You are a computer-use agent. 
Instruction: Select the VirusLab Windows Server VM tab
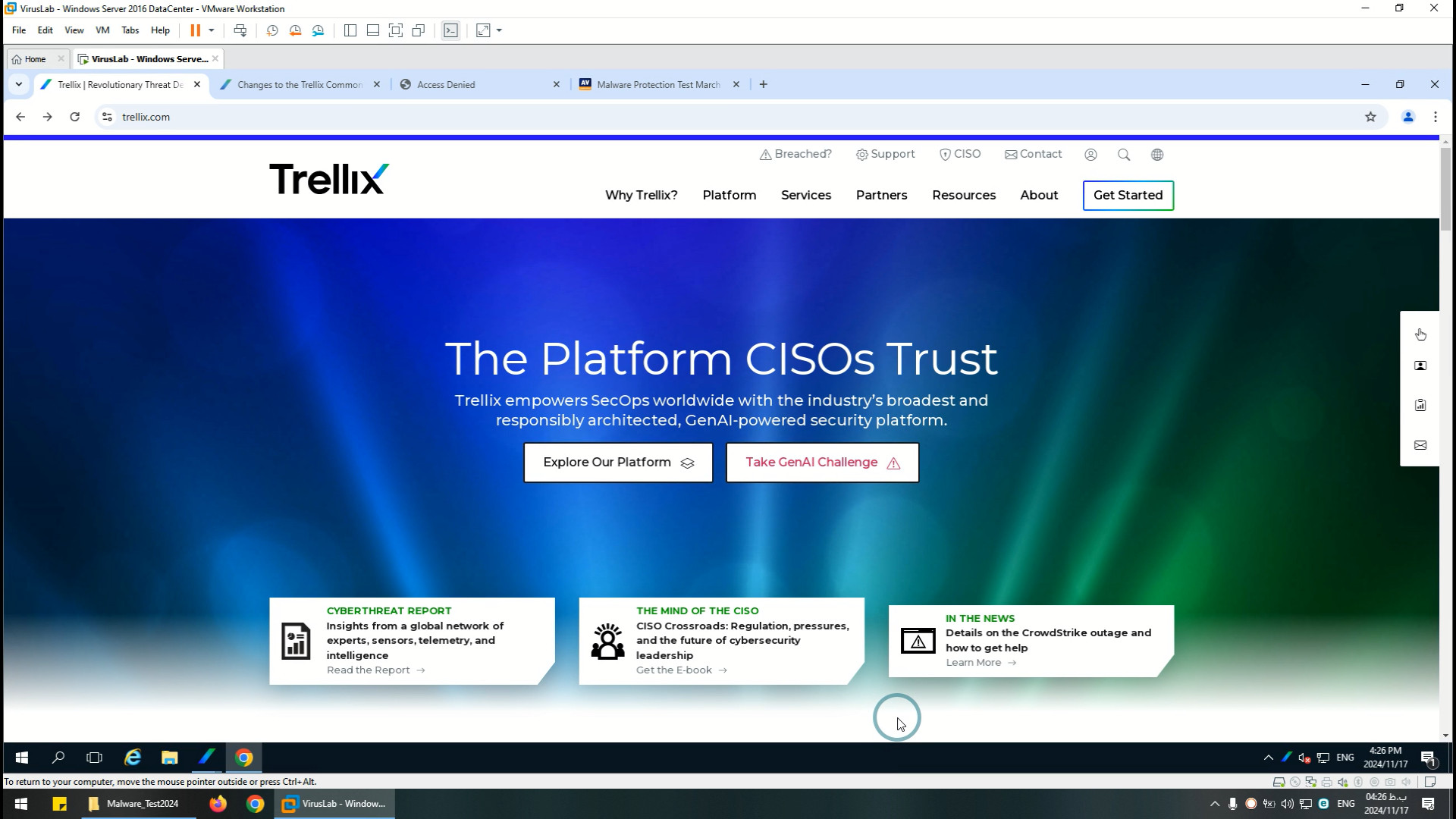click(149, 59)
